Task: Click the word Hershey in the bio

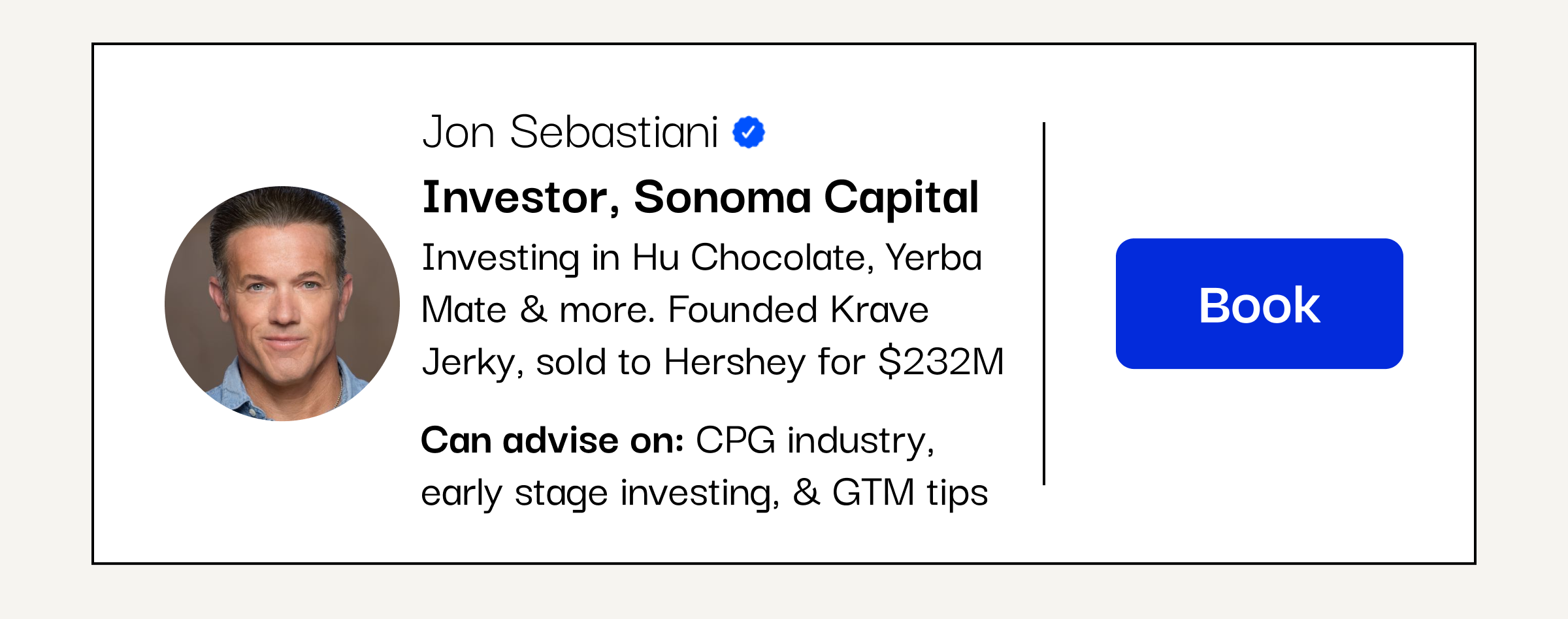Action: click(735, 362)
